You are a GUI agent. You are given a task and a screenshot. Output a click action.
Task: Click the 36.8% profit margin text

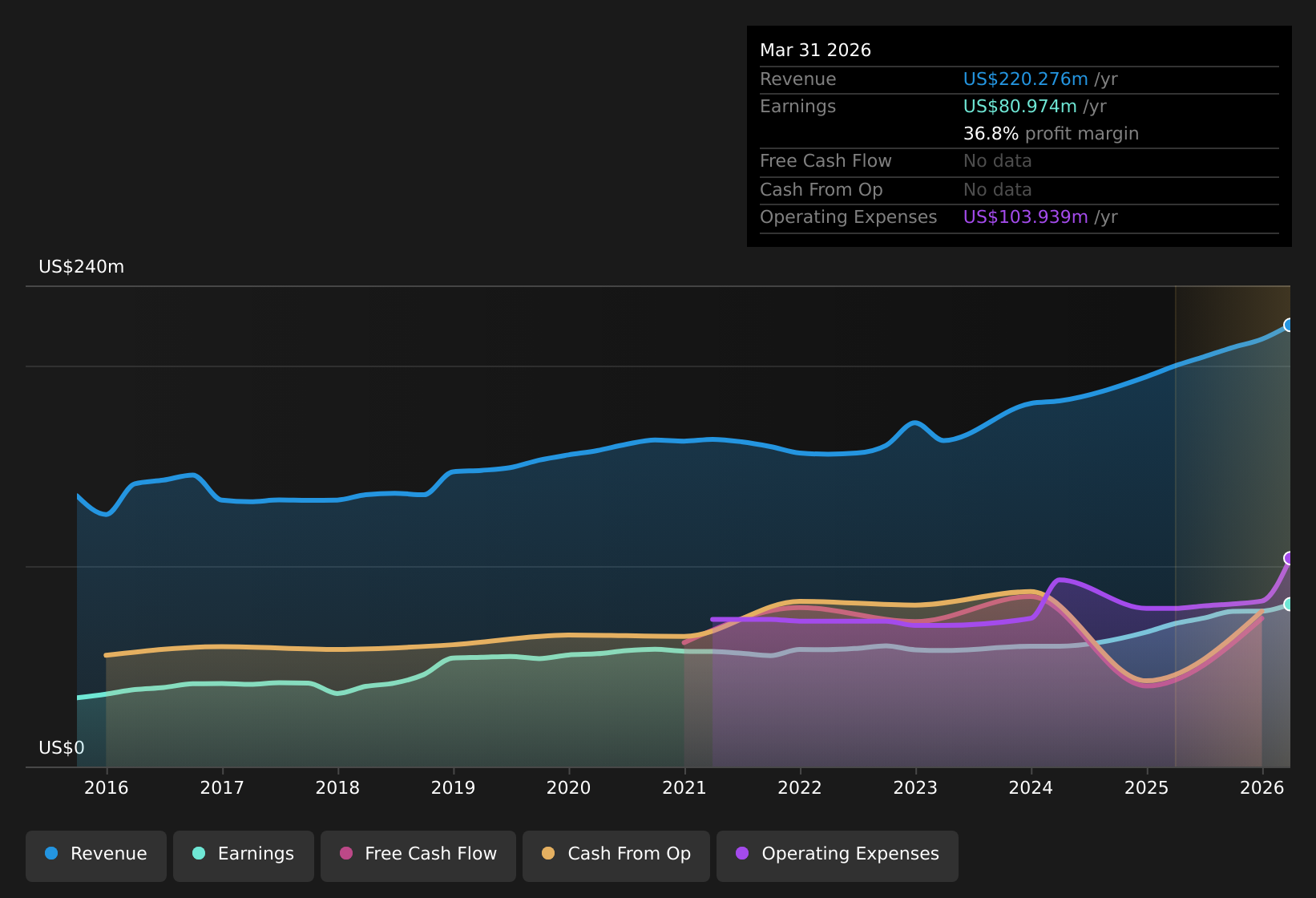(1051, 134)
